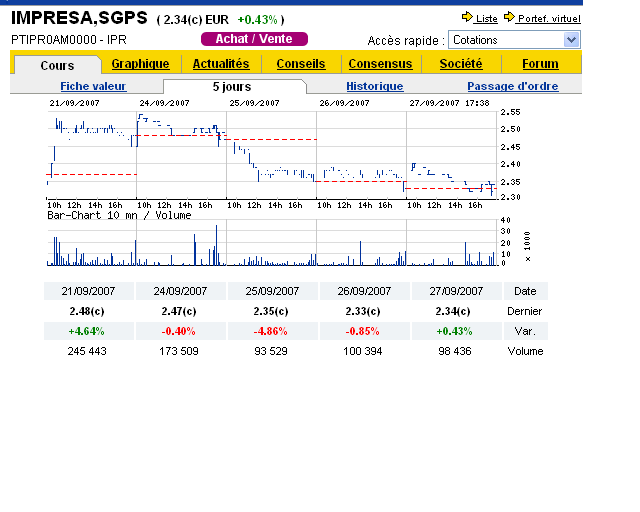Click the 21/09/2007 table header cell

point(89,291)
